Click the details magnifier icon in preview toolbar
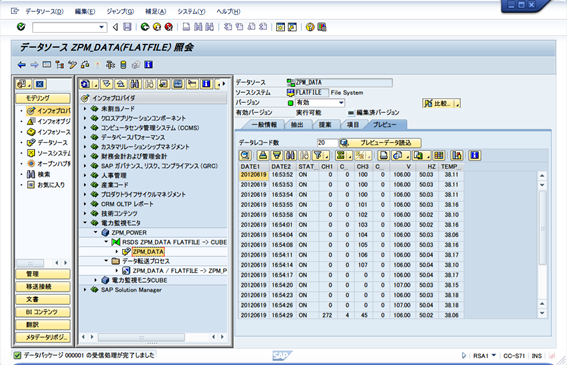Screen dimensions: 567x365 point(245,156)
